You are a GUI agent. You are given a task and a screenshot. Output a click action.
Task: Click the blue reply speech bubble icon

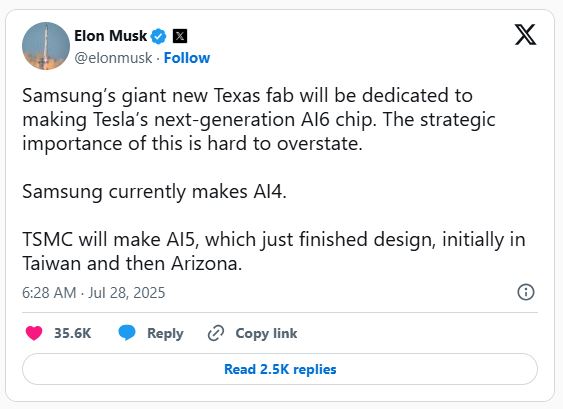(127, 333)
